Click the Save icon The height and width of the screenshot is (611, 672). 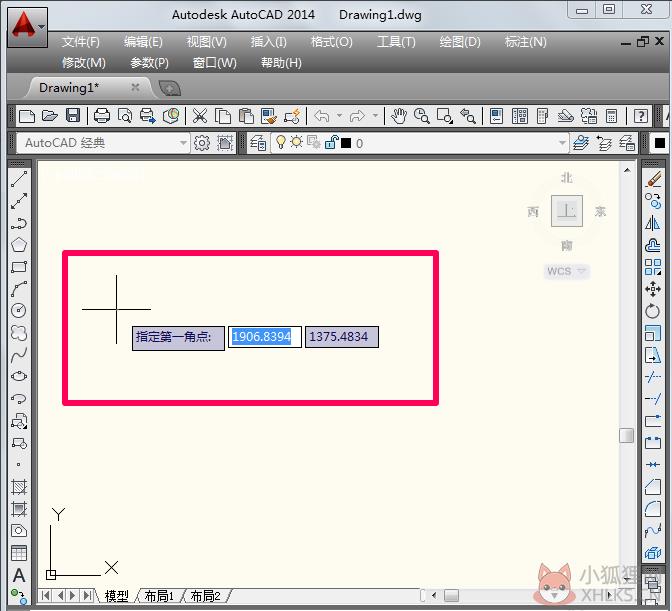(72, 116)
